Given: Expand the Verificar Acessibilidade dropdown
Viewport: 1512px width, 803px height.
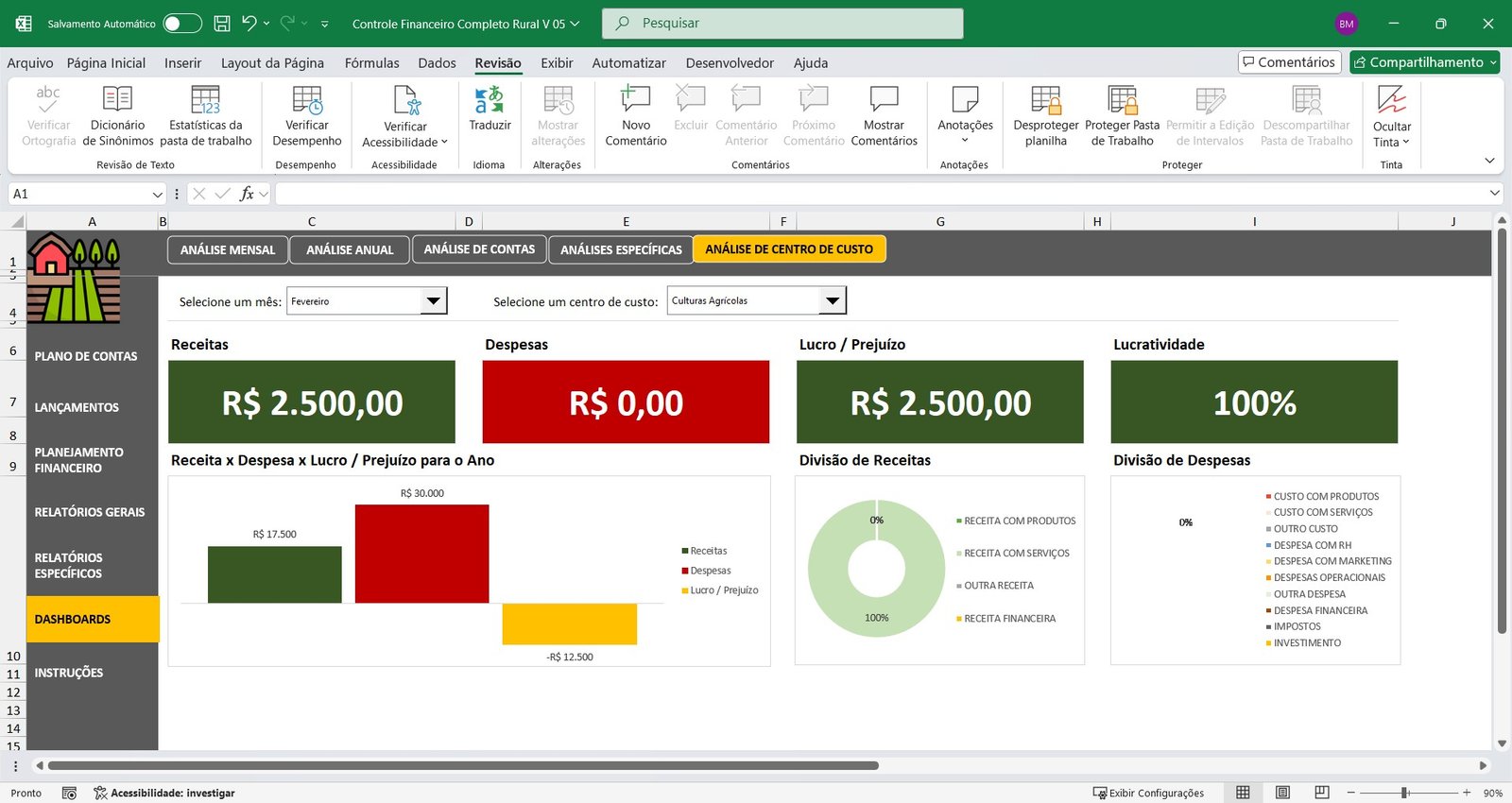Looking at the screenshot, I should (444, 143).
